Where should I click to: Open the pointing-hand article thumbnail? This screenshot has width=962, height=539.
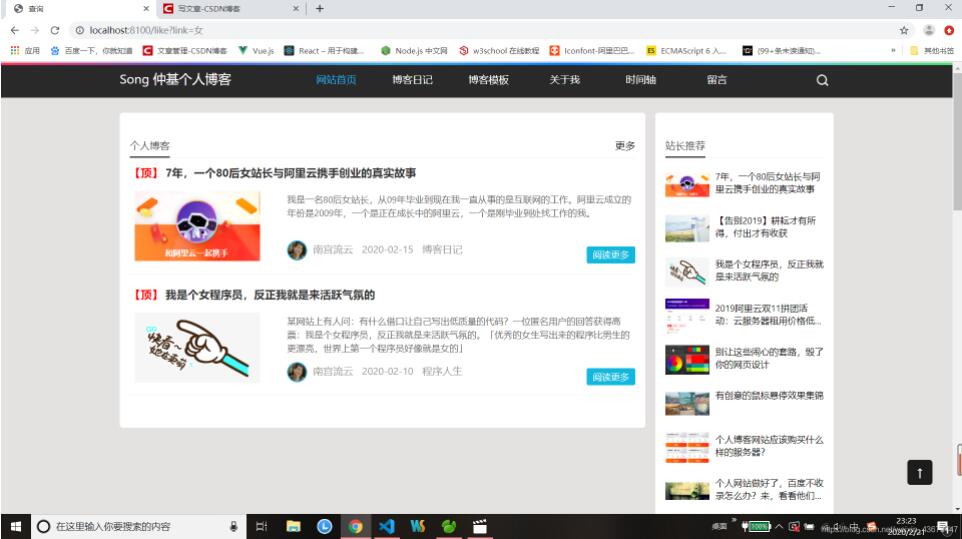(x=198, y=348)
